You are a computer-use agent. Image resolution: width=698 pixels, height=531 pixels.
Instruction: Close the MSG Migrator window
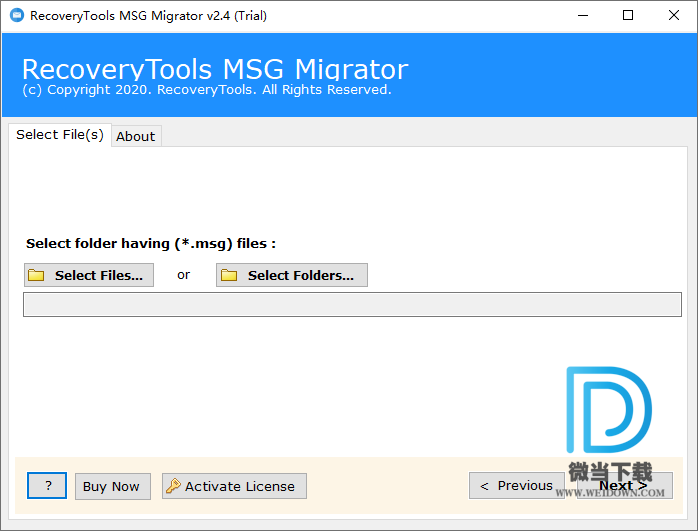pos(674,16)
